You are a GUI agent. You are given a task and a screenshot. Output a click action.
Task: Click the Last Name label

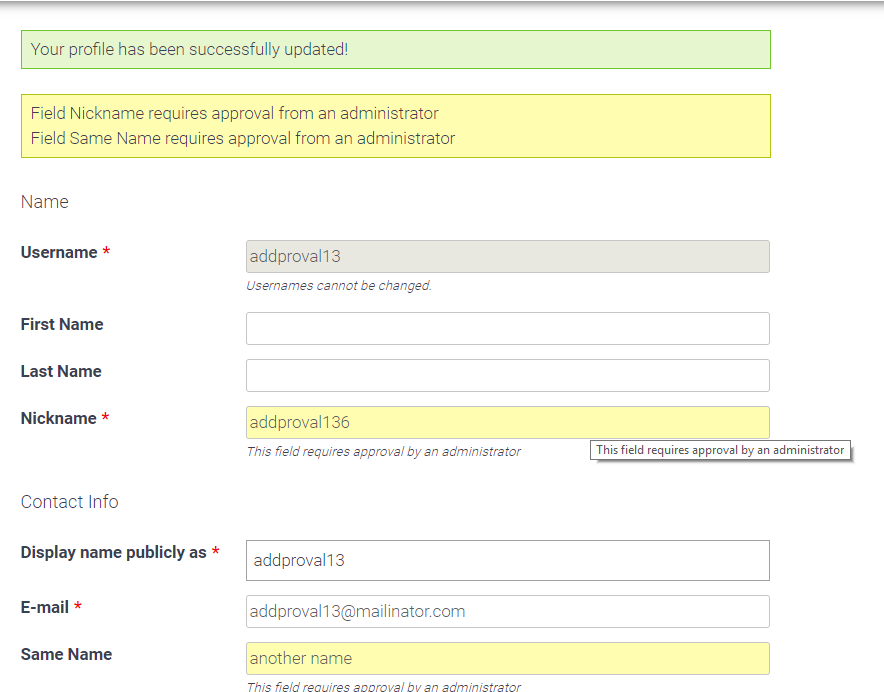pos(61,371)
